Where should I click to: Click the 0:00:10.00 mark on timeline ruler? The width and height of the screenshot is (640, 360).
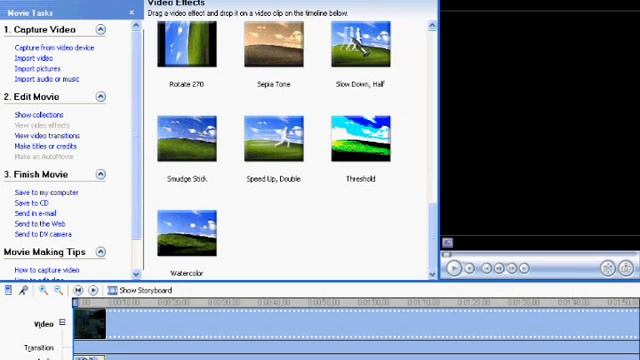point(124,302)
